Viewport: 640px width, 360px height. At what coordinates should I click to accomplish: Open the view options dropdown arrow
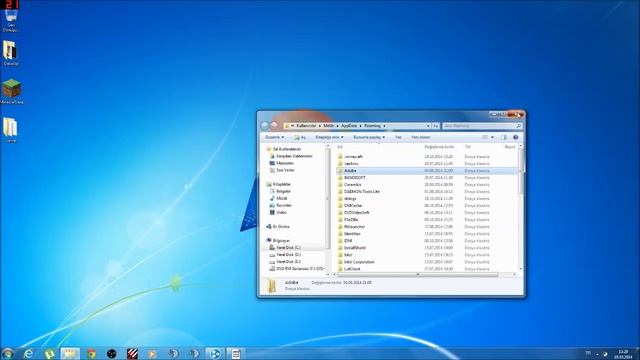tap(492, 137)
